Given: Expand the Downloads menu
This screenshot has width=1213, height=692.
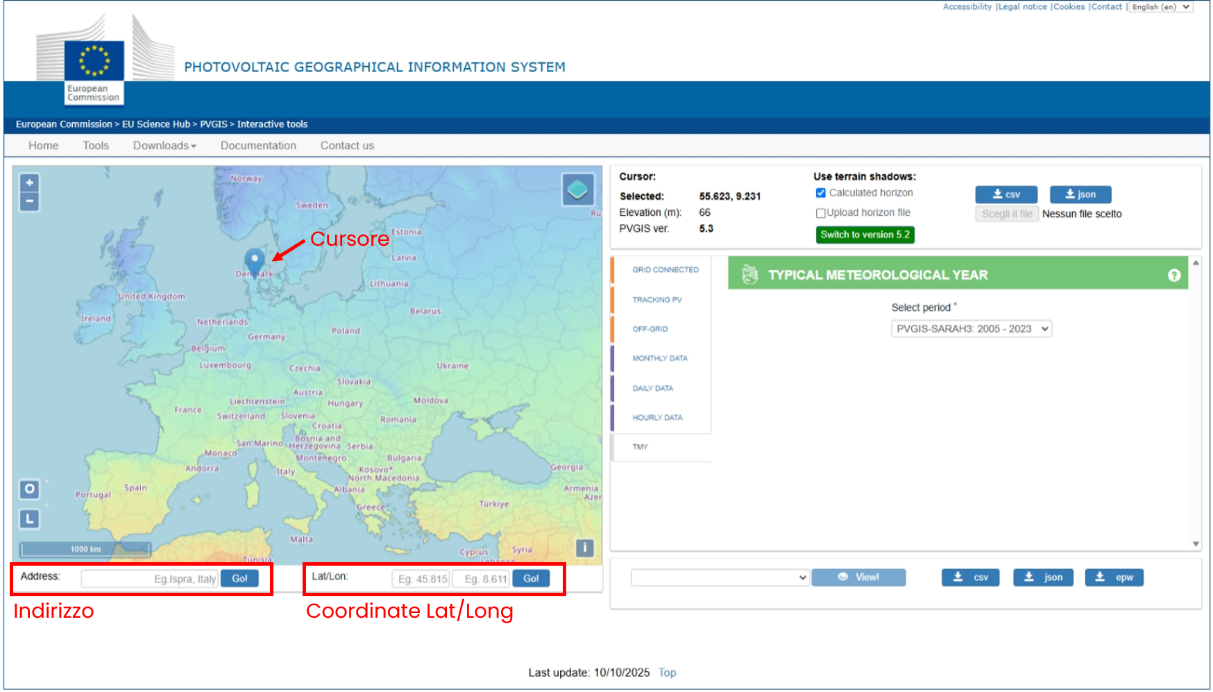Looking at the screenshot, I should coord(164,146).
